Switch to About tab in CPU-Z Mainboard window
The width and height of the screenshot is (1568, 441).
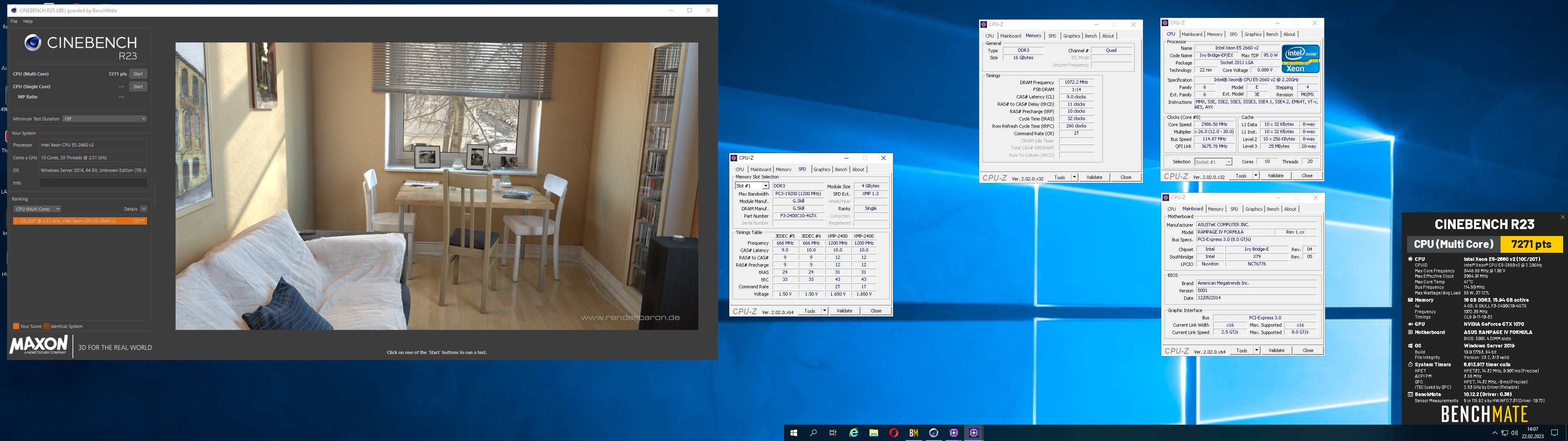[1290, 209]
